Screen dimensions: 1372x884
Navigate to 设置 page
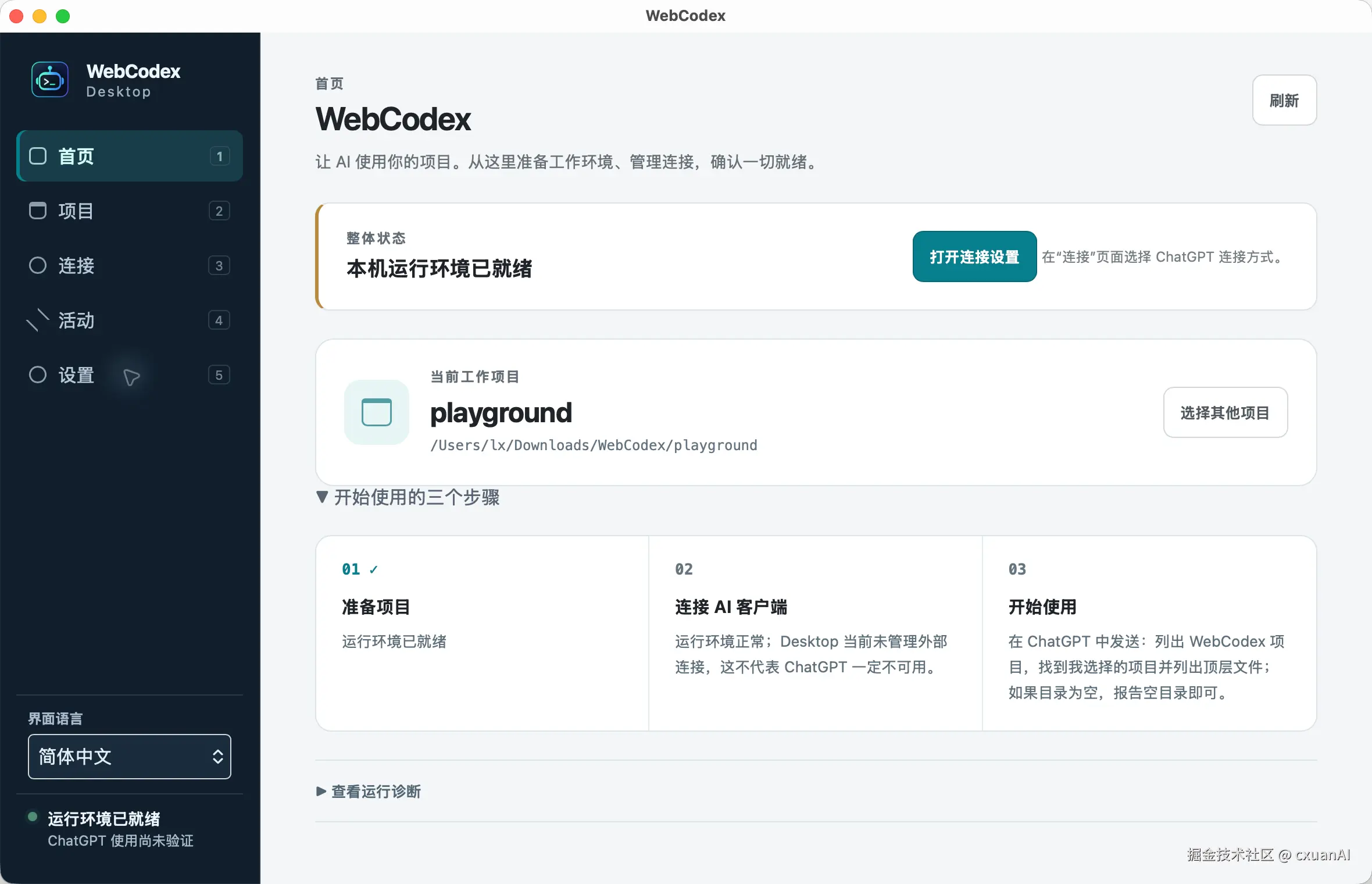click(130, 375)
